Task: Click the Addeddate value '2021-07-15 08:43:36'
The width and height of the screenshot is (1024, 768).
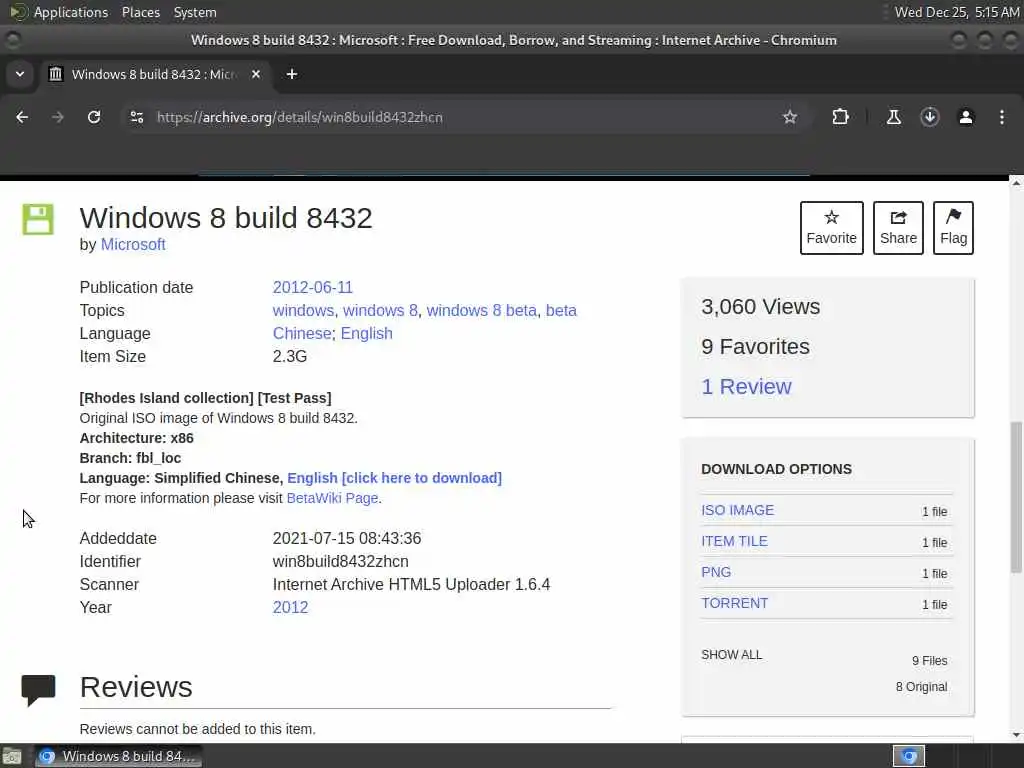Action: click(347, 539)
